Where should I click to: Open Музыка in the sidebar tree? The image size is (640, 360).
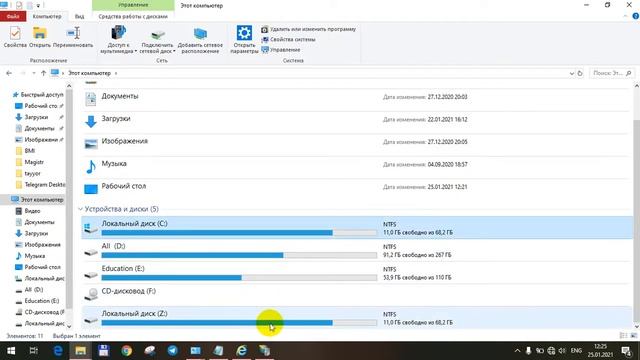(35, 256)
